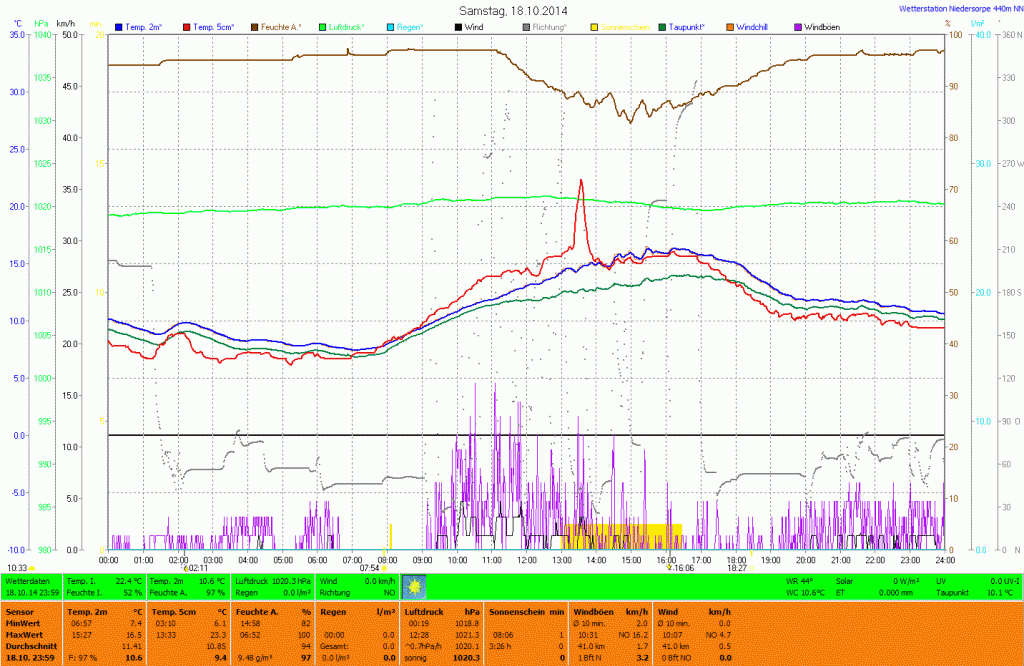Image resolution: width=1024 pixels, height=666 pixels.
Task: Click the Wind legend label
Action: (476, 26)
